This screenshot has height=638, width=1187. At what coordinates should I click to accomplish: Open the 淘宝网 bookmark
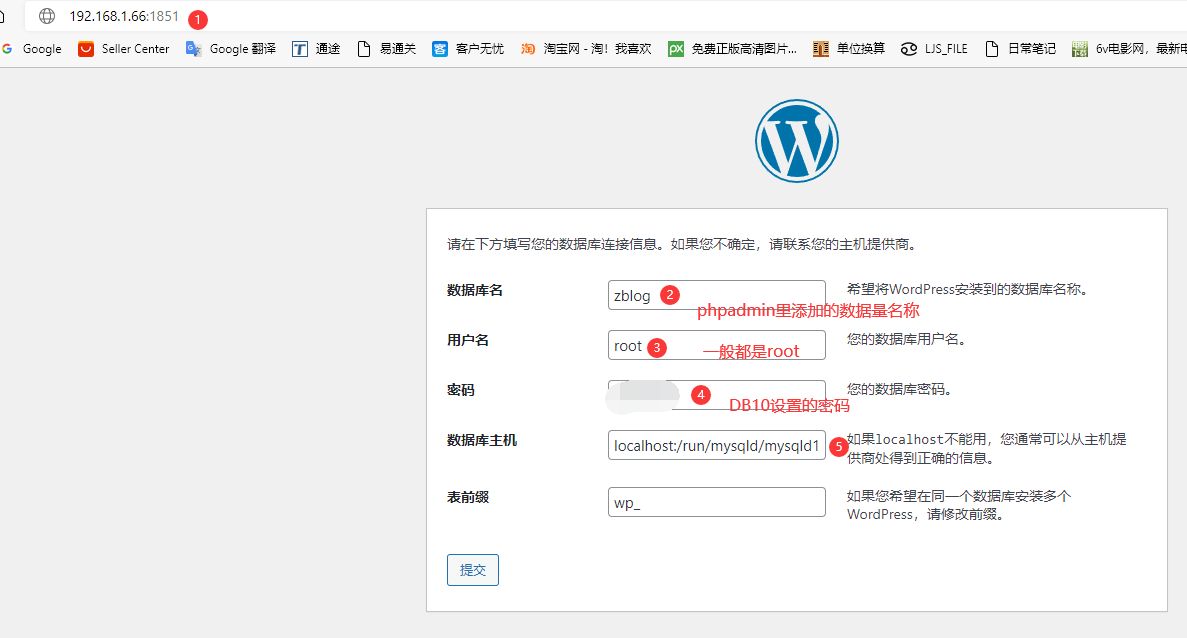pos(586,48)
